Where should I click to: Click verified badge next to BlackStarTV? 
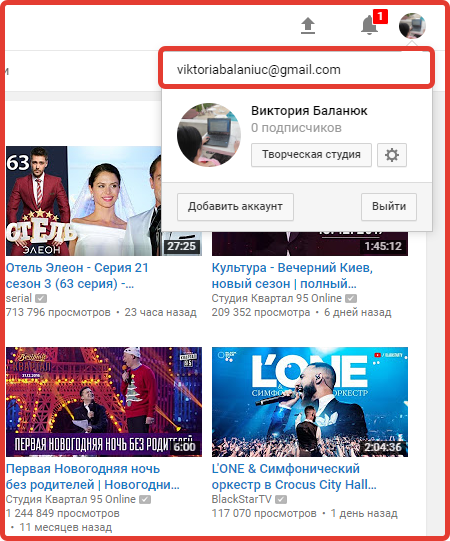point(281,499)
